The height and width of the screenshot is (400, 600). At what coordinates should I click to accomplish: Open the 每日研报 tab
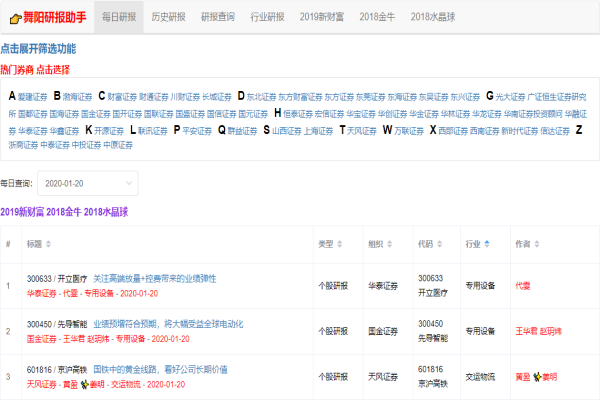[x=119, y=17]
